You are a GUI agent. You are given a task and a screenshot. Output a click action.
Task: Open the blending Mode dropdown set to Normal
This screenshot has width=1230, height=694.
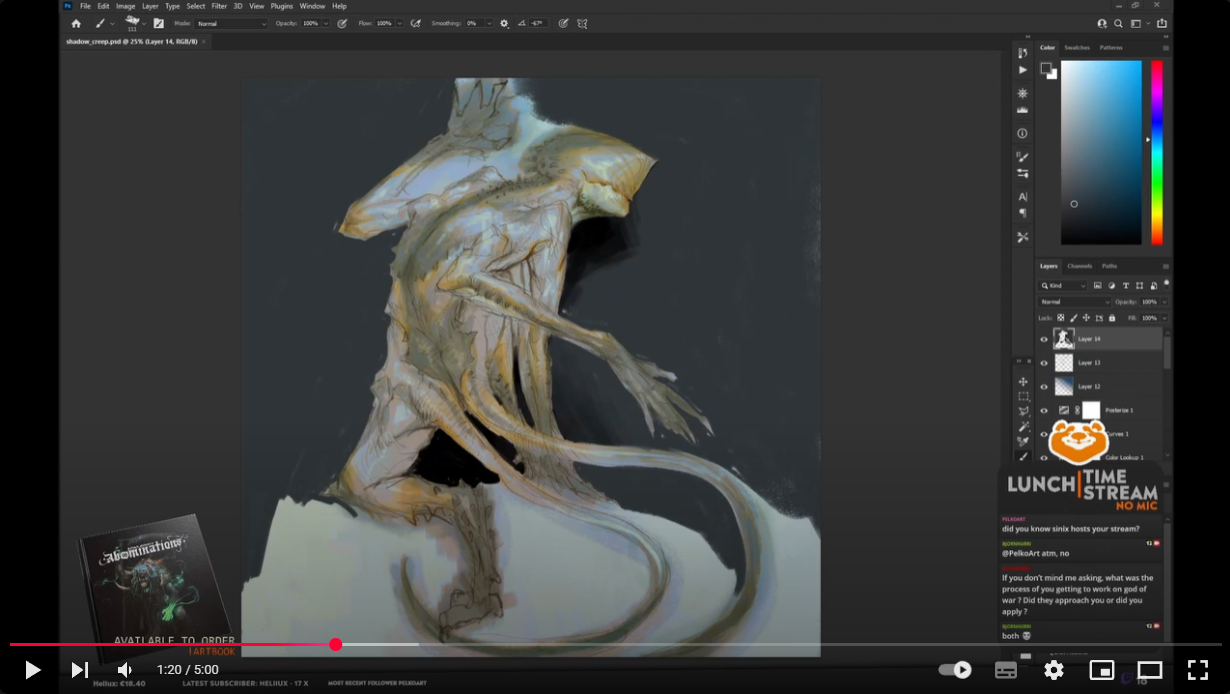point(232,23)
